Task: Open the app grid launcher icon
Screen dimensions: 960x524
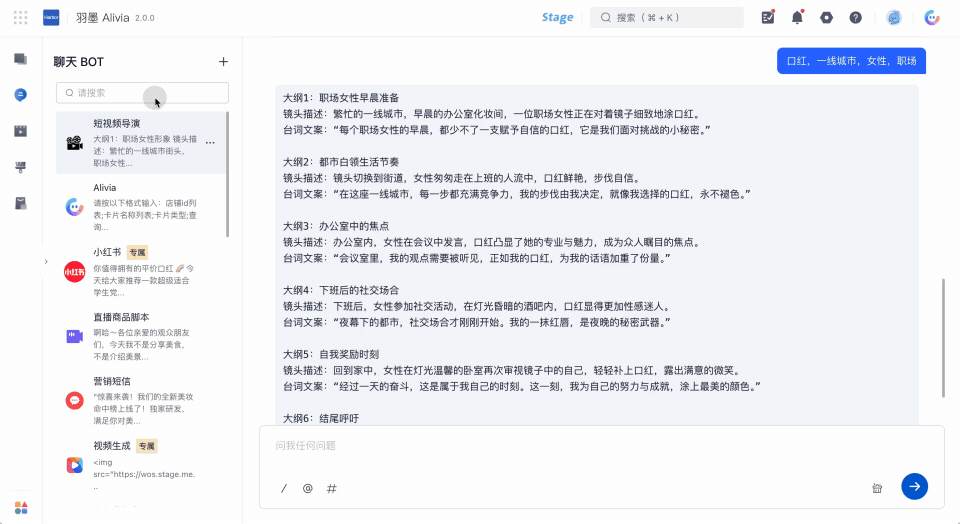Action: click(20, 18)
